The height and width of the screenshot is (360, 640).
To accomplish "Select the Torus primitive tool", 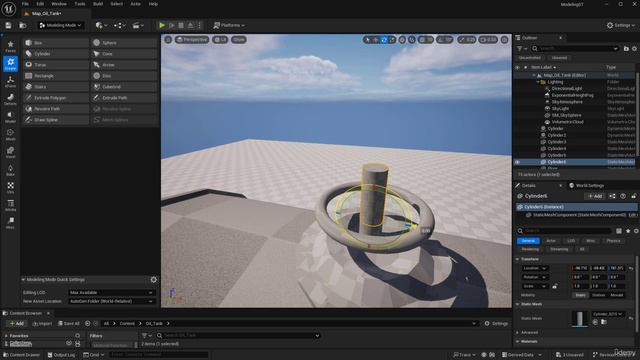I will click(56, 65).
